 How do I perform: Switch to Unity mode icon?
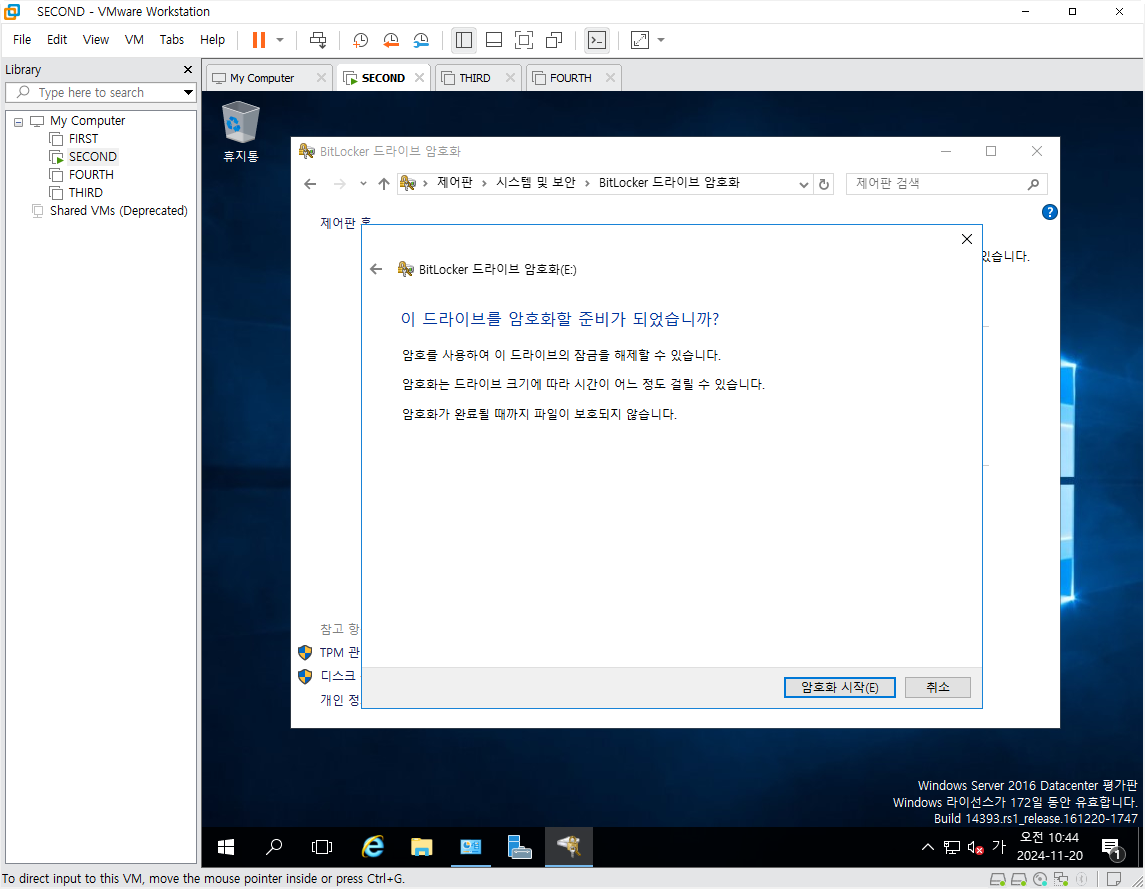[554, 40]
